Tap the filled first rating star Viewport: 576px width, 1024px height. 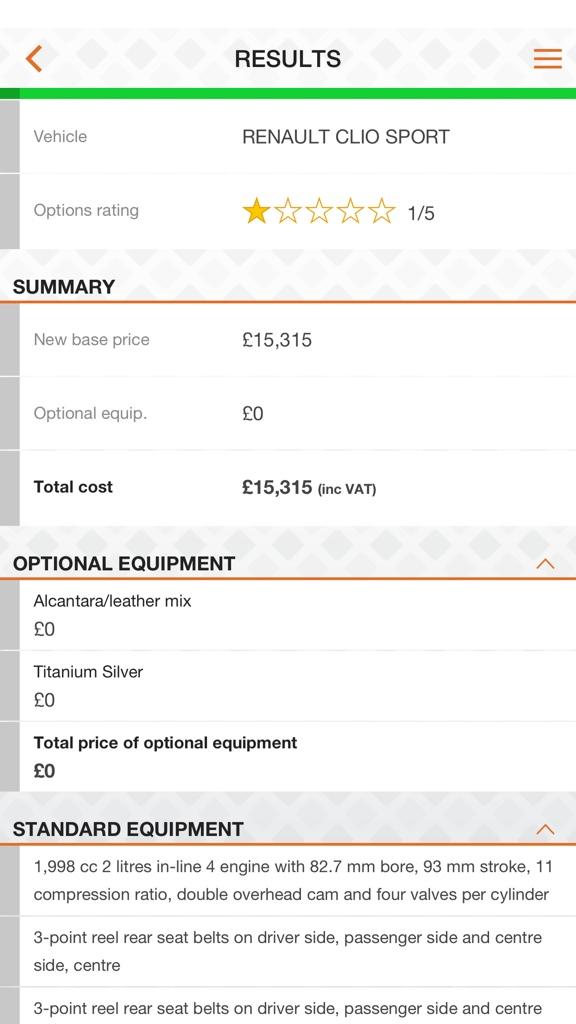pos(256,212)
